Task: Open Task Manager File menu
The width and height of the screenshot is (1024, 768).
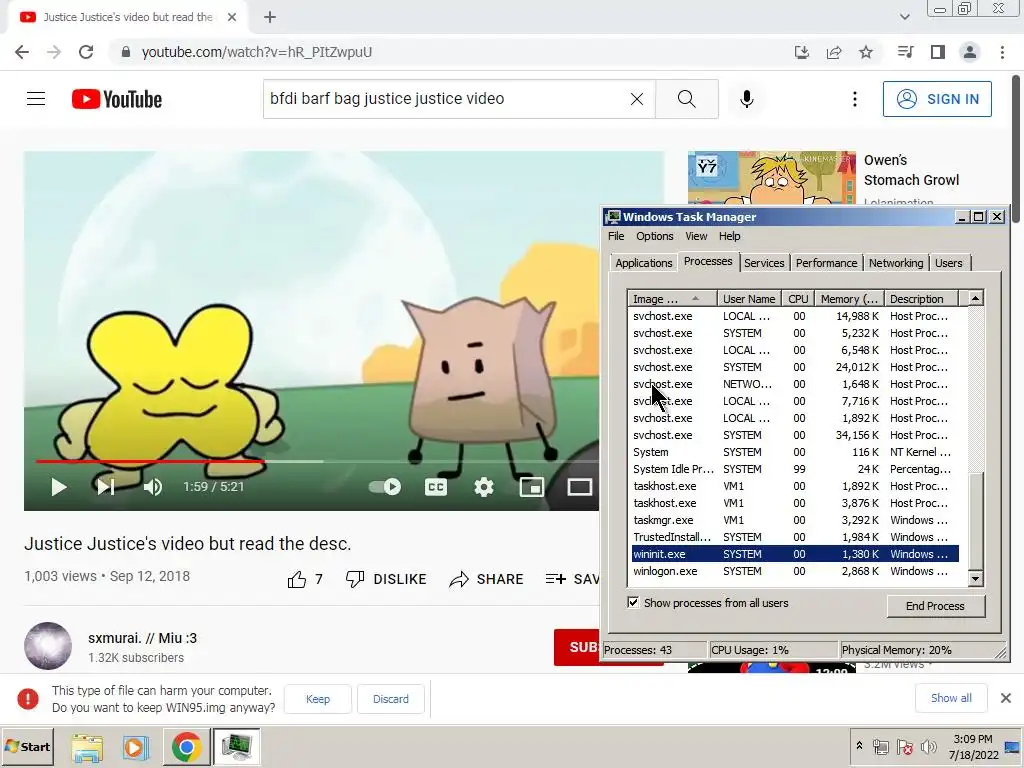Action: pyautogui.click(x=616, y=236)
